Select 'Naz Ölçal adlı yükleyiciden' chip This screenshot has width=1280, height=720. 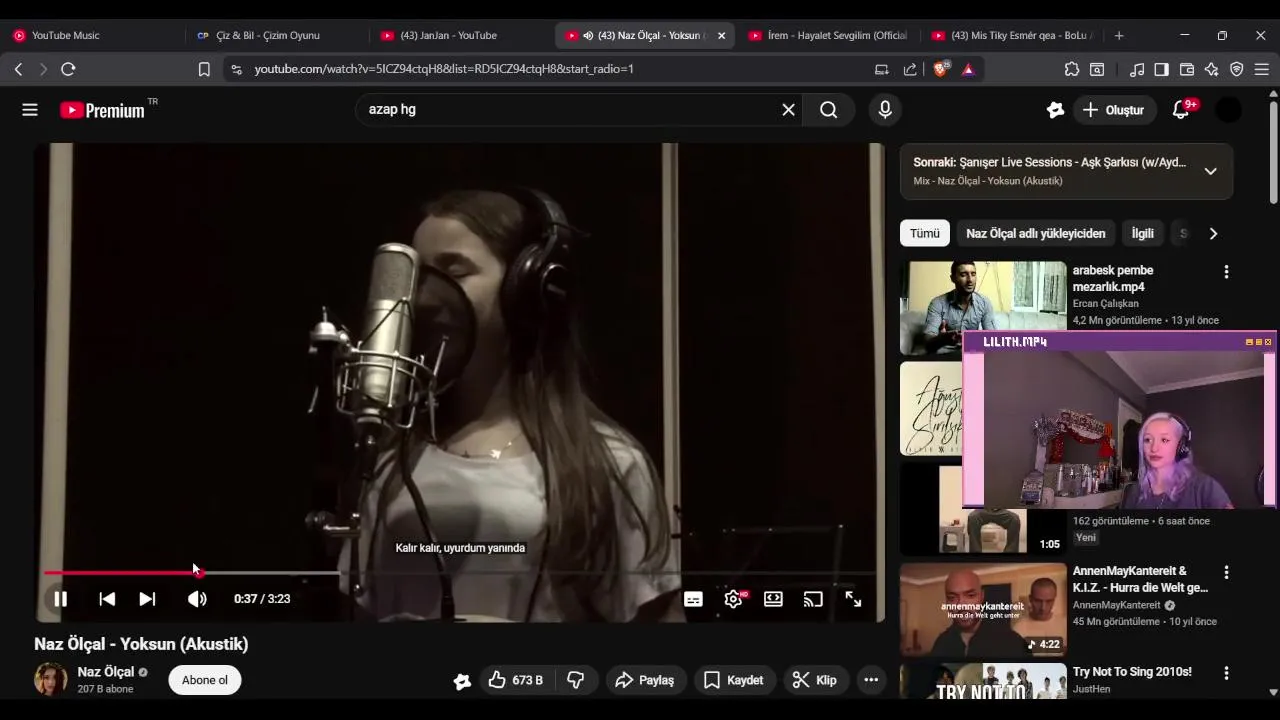pyautogui.click(x=1035, y=233)
